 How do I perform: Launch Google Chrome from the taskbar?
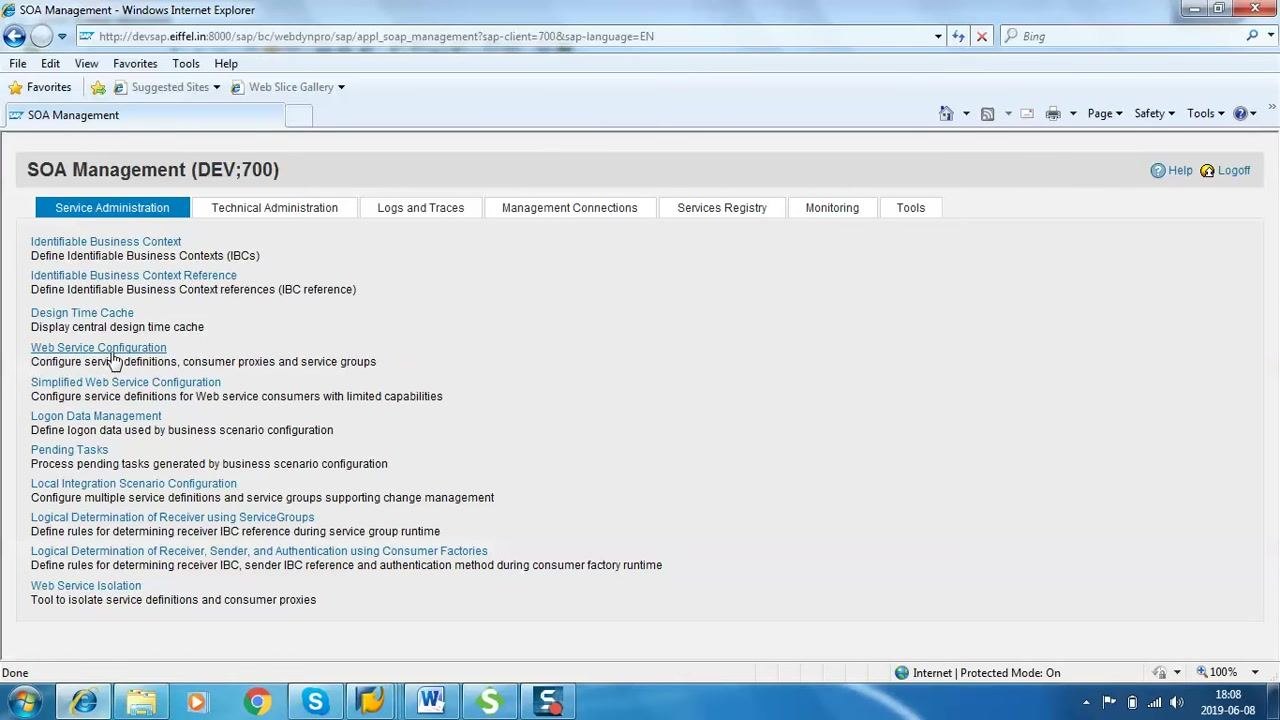click(257, 702)
